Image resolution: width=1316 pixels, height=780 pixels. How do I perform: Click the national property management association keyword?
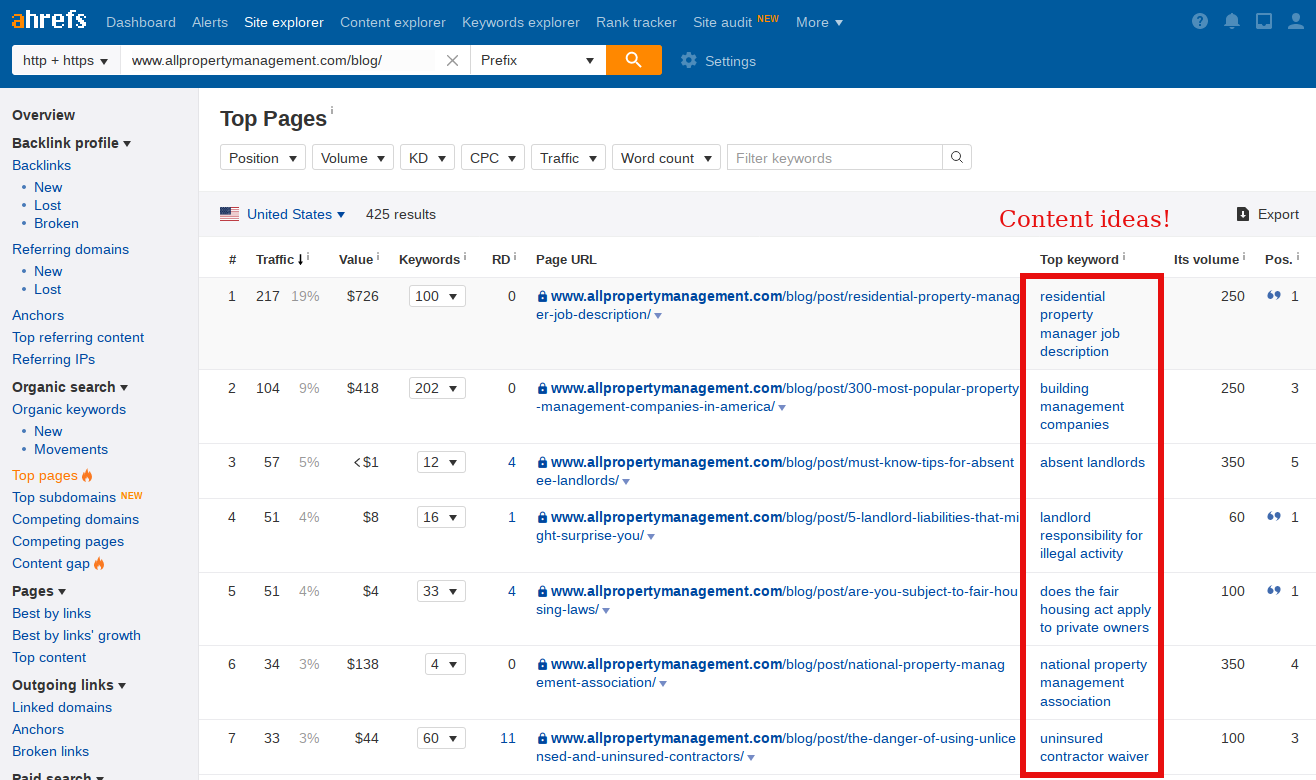[1093, 683]
